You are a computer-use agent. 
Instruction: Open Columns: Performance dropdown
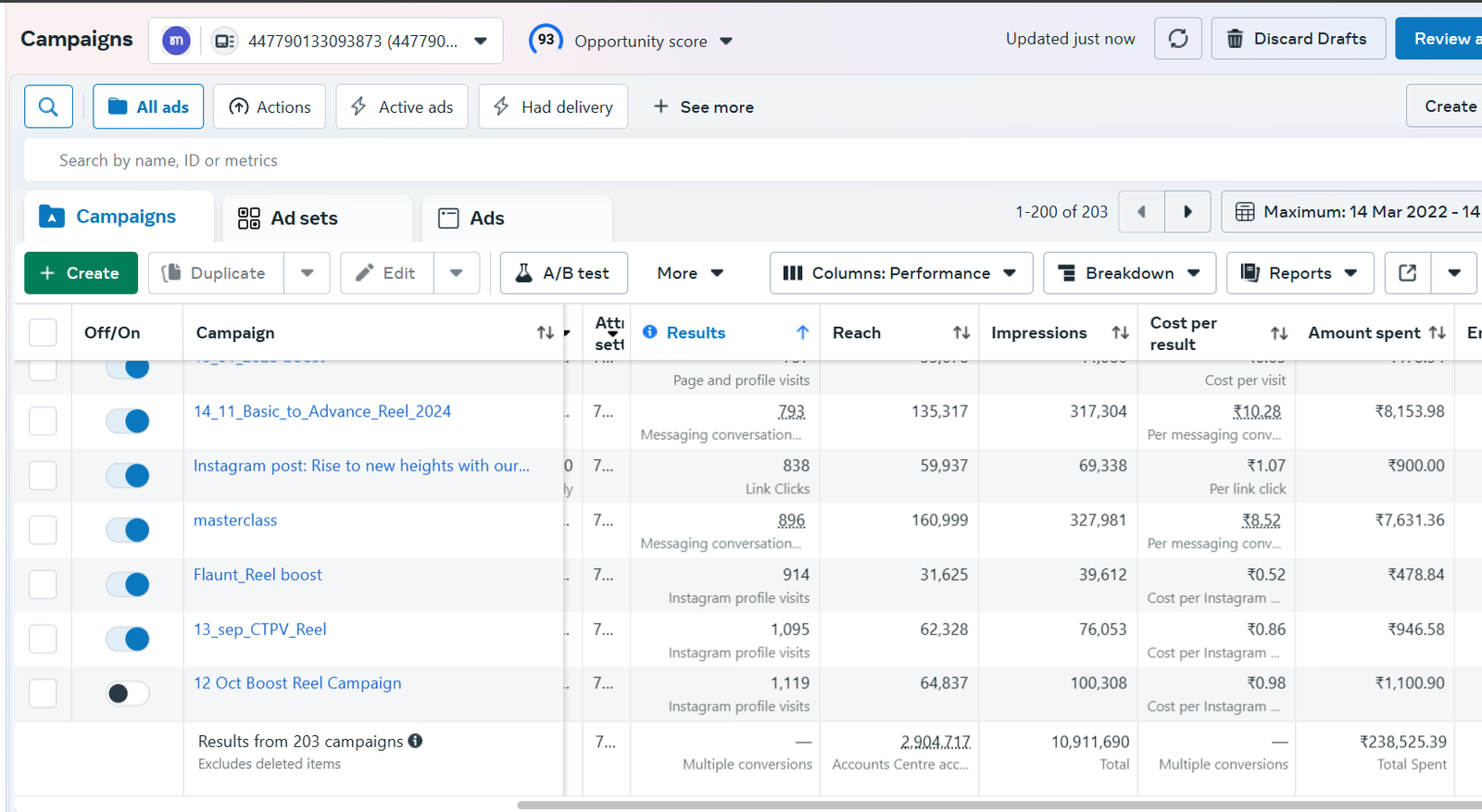pyautogui.click(x=901, y=273)
